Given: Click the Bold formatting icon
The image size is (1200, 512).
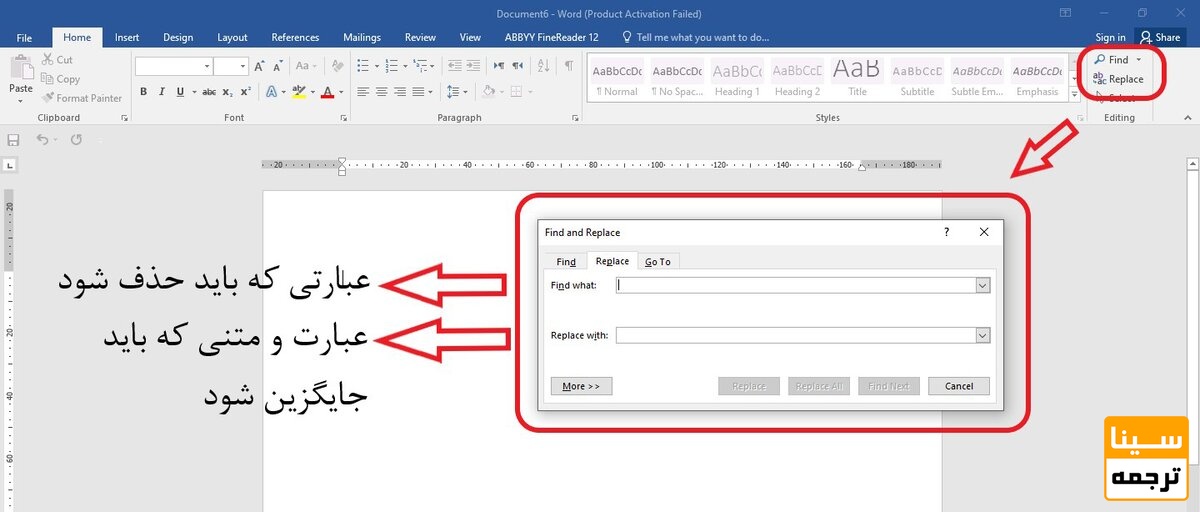Looking at the screenshot, I should [x=144, y=92].
